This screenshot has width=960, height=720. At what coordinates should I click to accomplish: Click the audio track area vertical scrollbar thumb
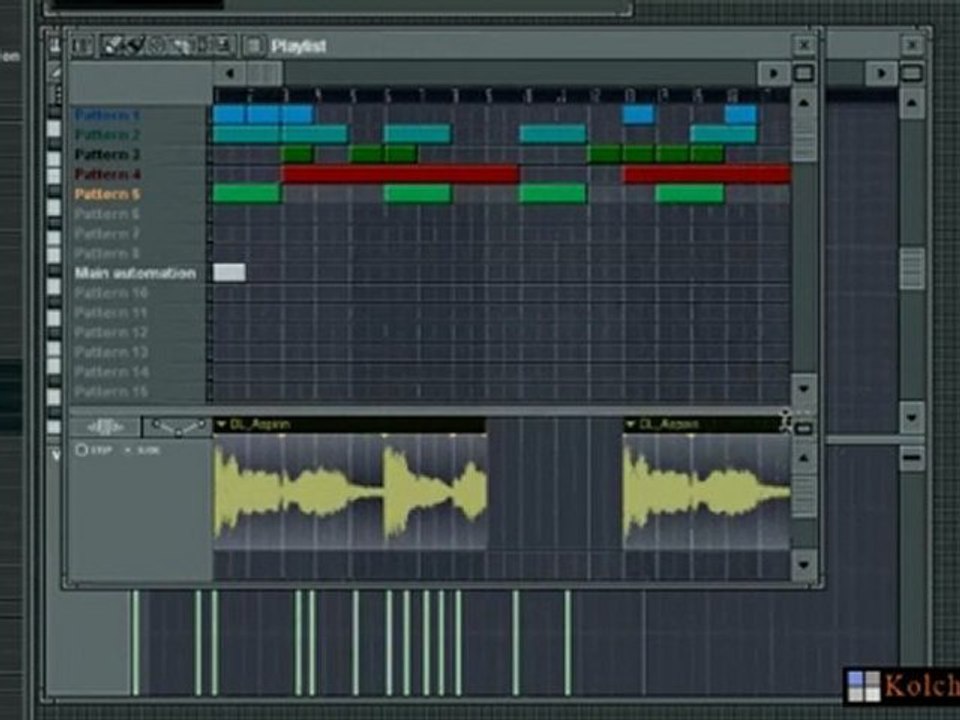[x=804, y=495]
